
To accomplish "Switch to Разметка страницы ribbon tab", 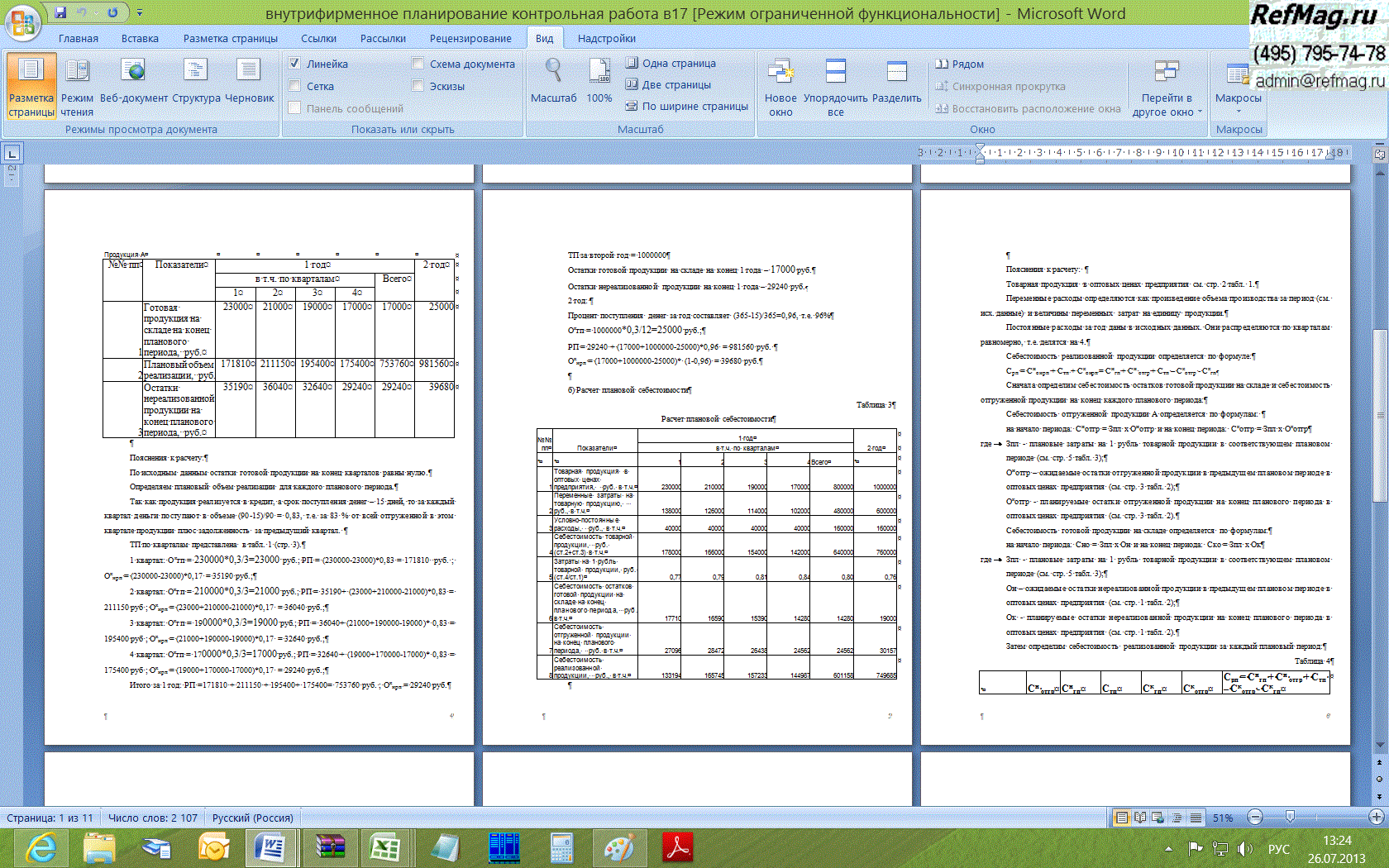I will click(x=230, y=38).
